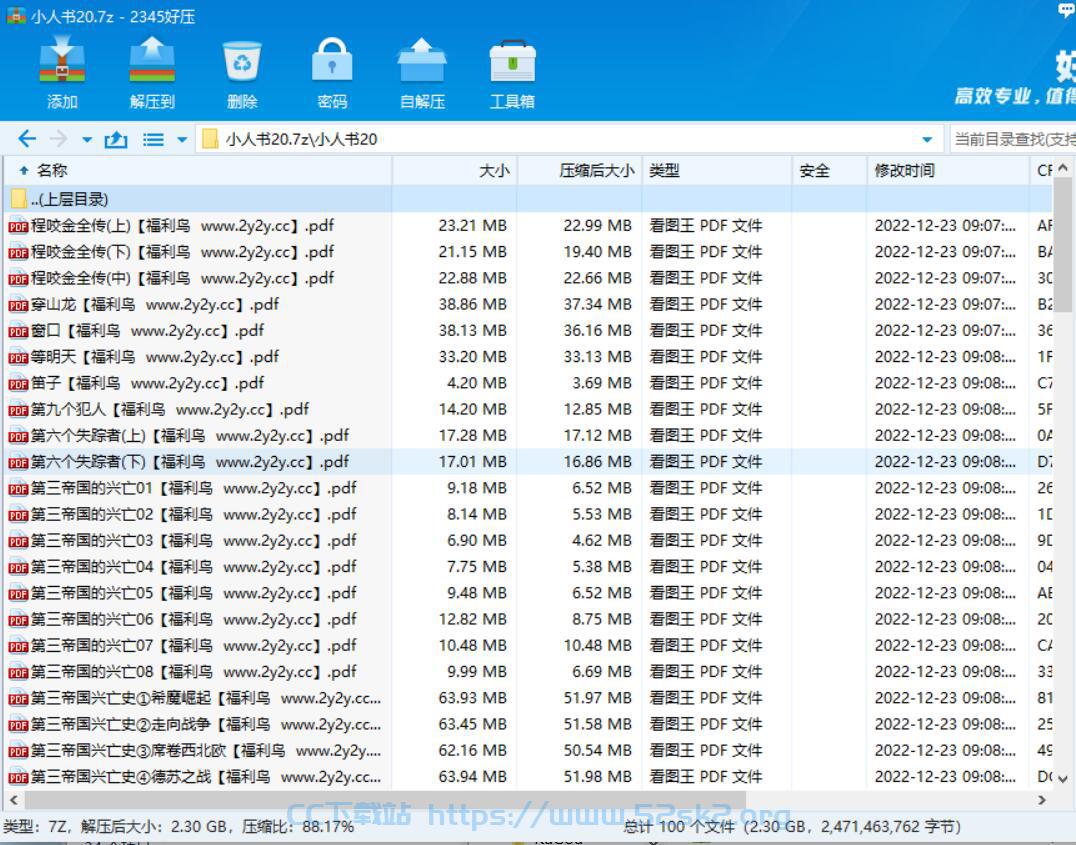Sort by 修改时间 column header

pos(948,171)
